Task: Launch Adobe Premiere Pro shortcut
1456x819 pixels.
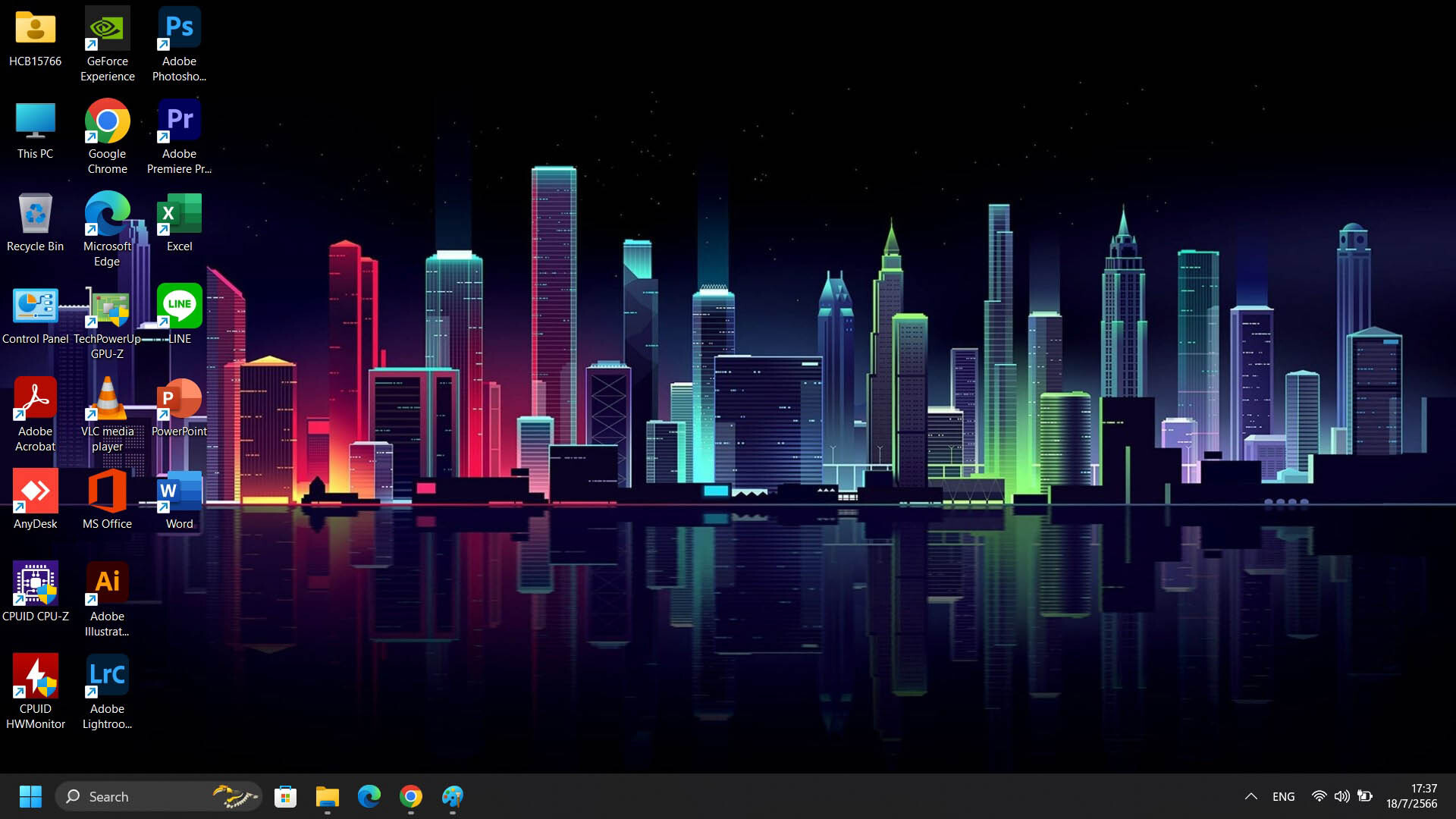Action: click(x=179, y=136)
